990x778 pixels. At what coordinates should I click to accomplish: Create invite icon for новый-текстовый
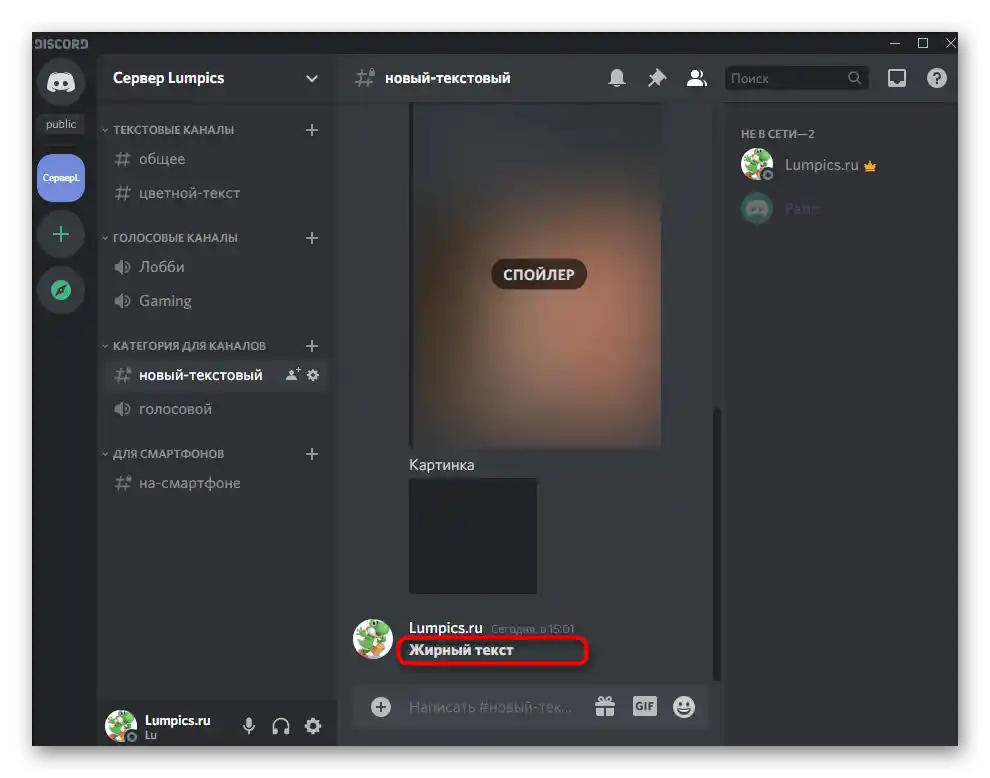292,374
